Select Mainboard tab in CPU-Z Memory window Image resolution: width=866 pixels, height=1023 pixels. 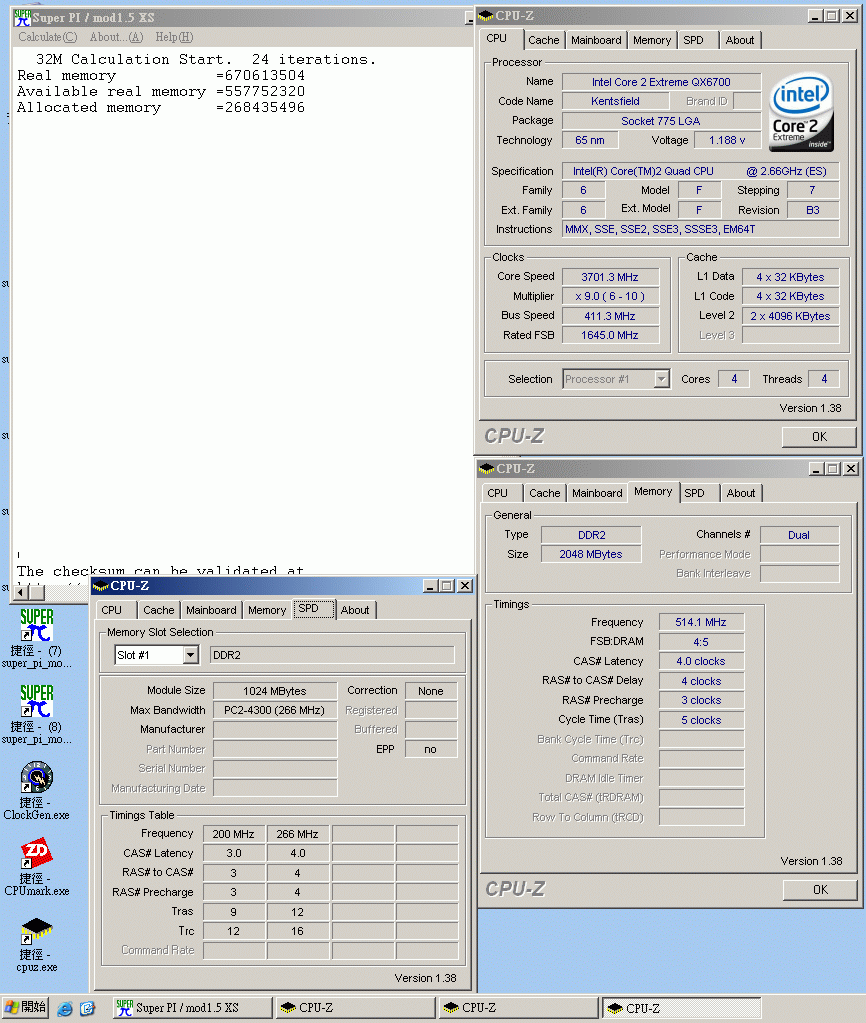coord(597,493)
